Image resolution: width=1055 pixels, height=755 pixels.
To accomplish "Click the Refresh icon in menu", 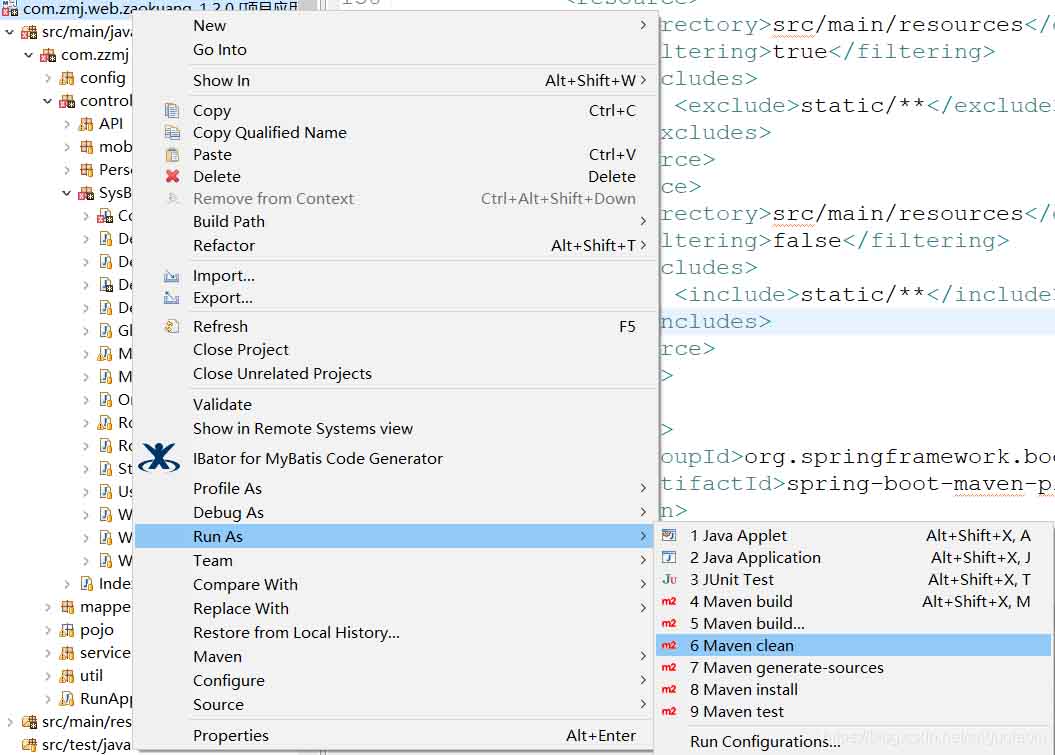I will pos(172,327).
